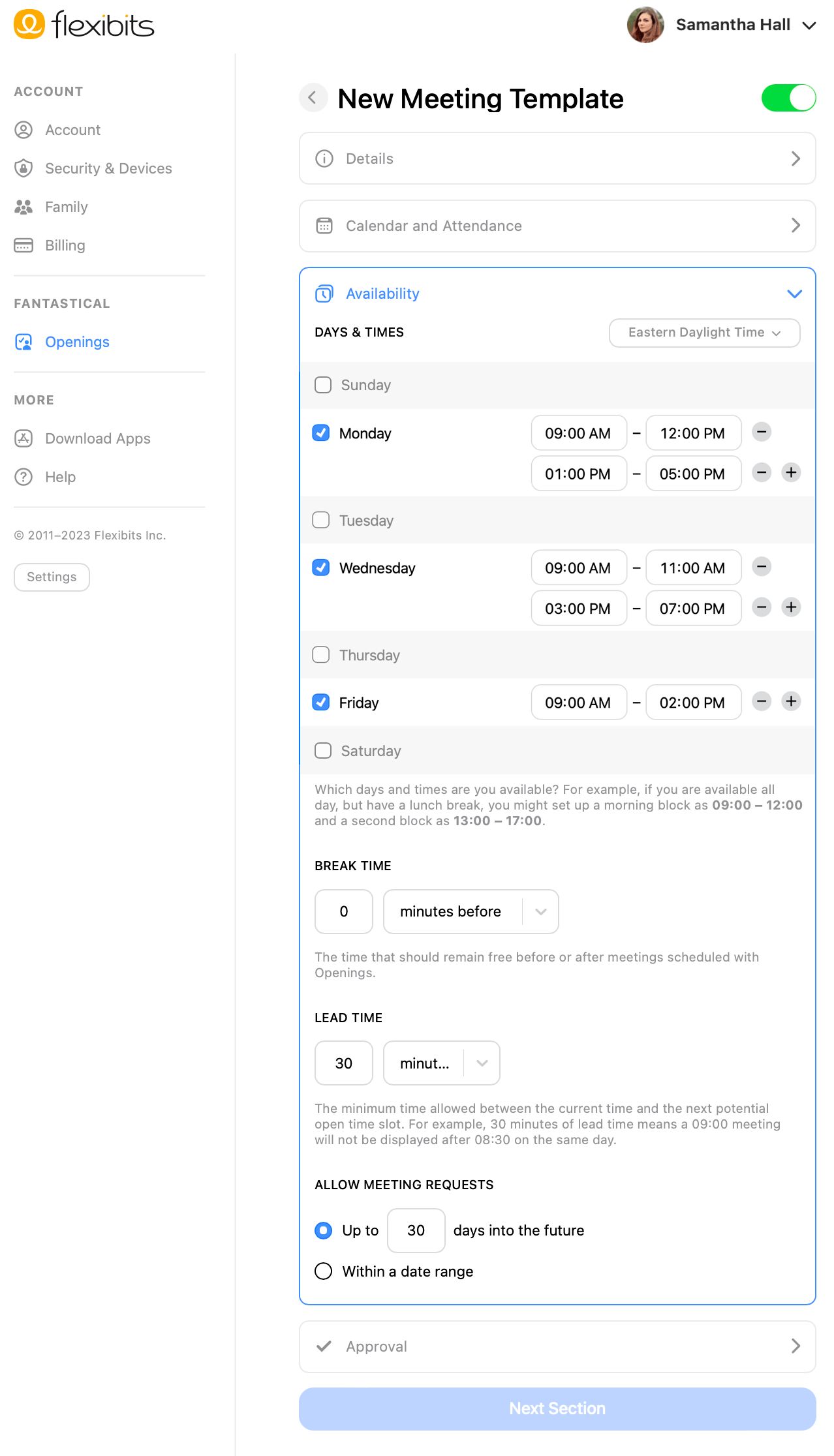Open the 'minutes before' break time dropdown
The image size is (834, 1456).
coord(471,911)
